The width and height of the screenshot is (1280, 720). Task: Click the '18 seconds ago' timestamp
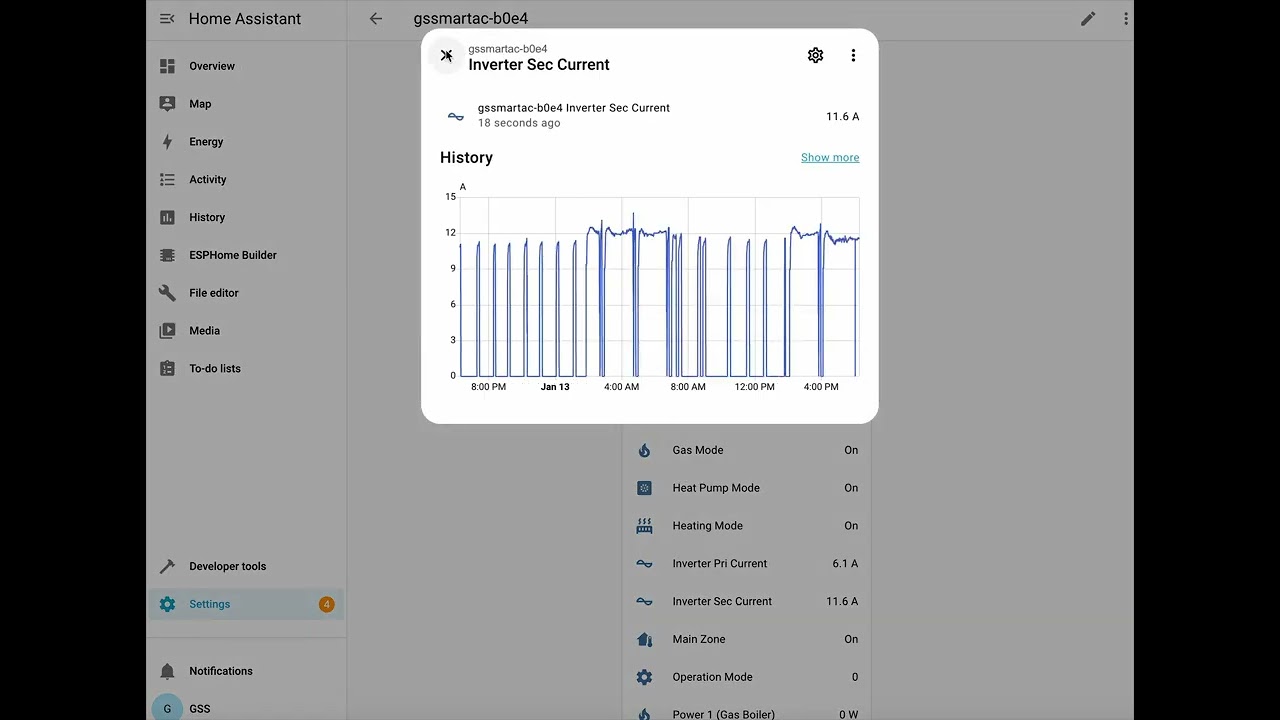coord(519,124)
